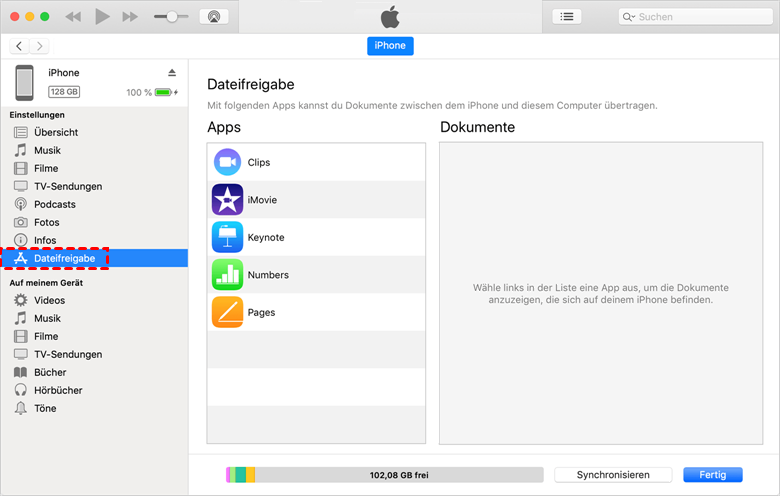Select the iMovie app icon

(227, 199)
